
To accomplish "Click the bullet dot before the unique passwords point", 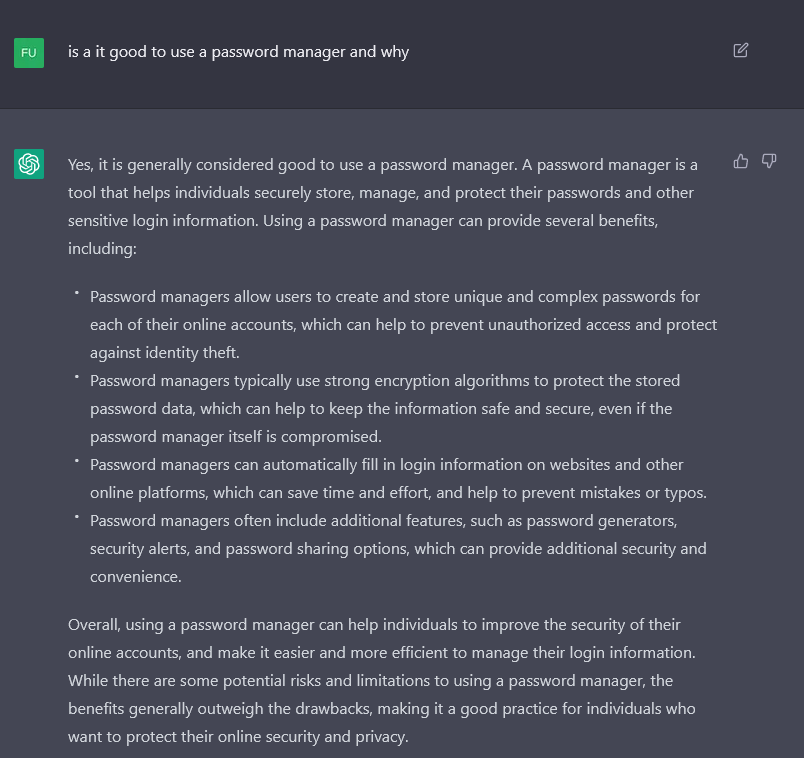I will coord(77,293).
